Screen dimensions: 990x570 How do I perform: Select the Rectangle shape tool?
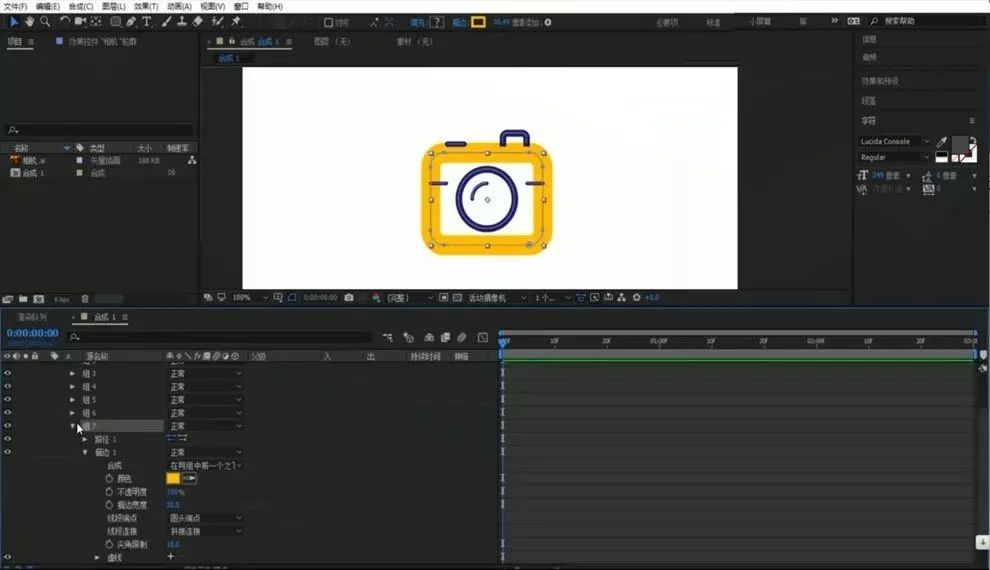pyautogui.click(x=116, y=21)
